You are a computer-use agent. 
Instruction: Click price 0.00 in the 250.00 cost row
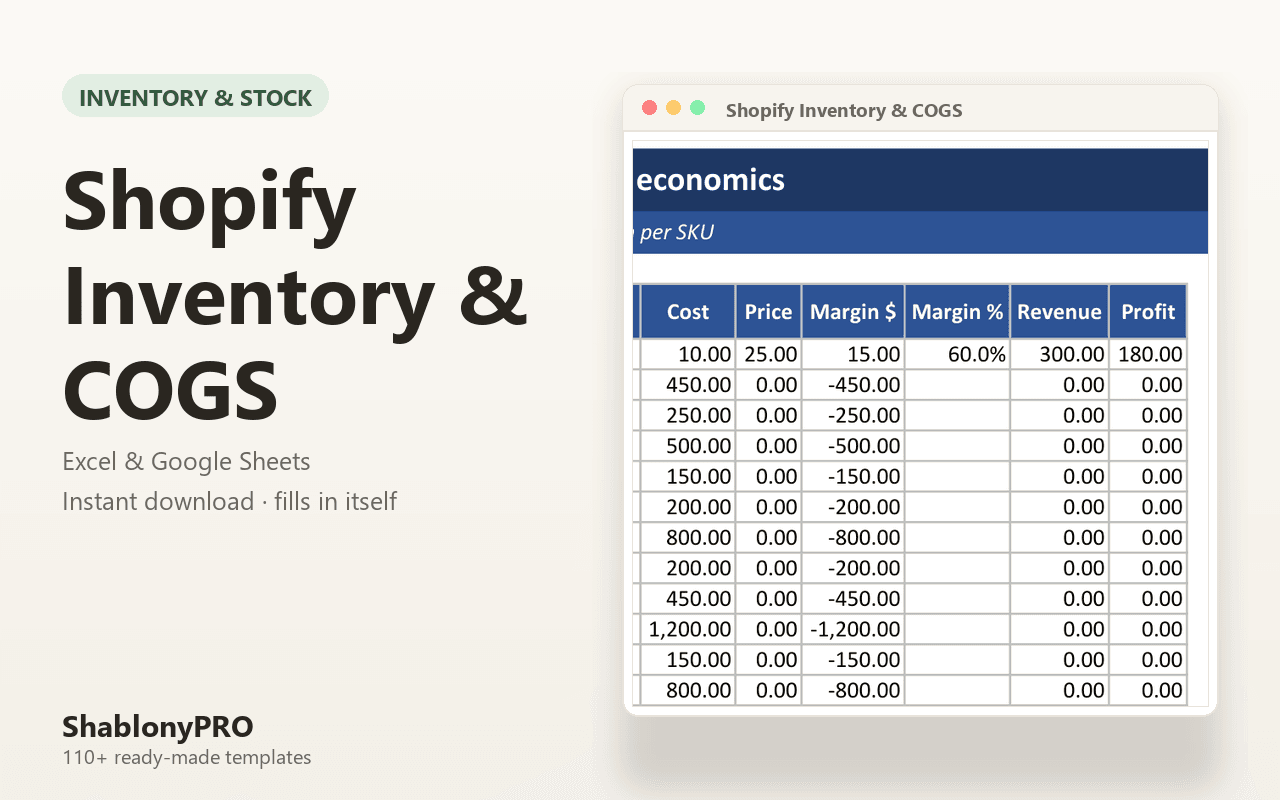(x=768, y=415)
